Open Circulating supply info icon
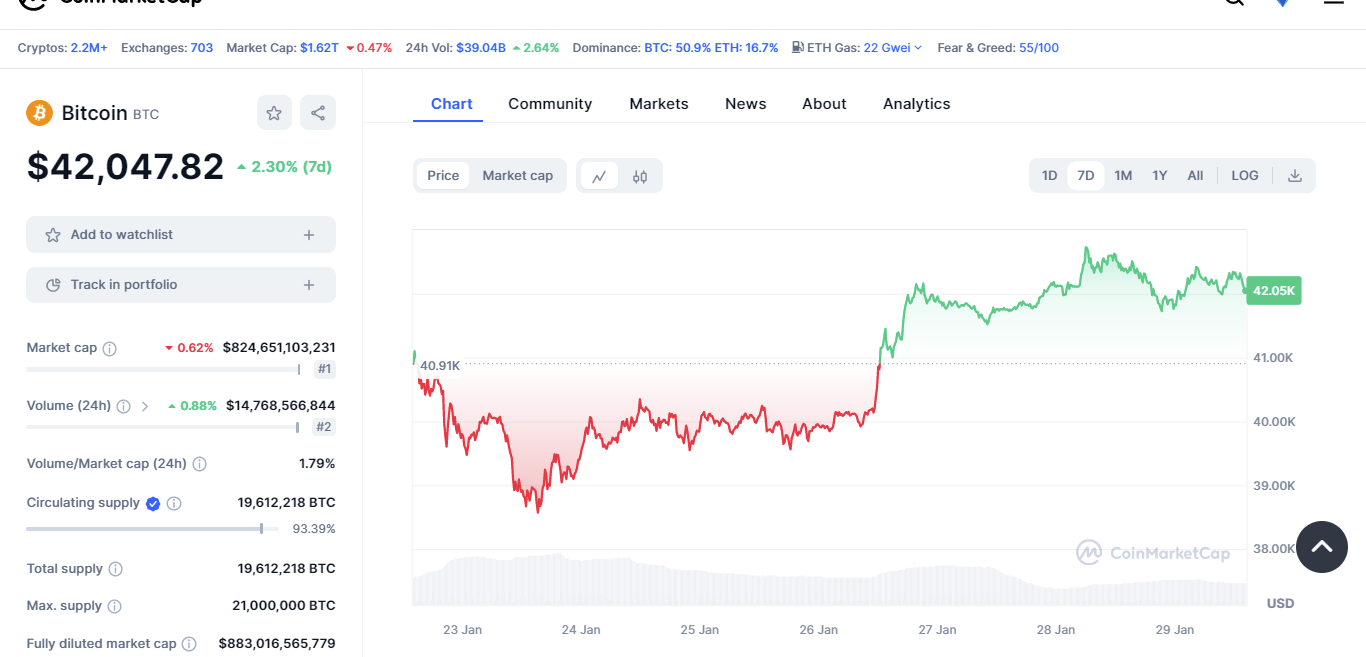Viewport: 1366px width, 657px height. click(174, 504)
